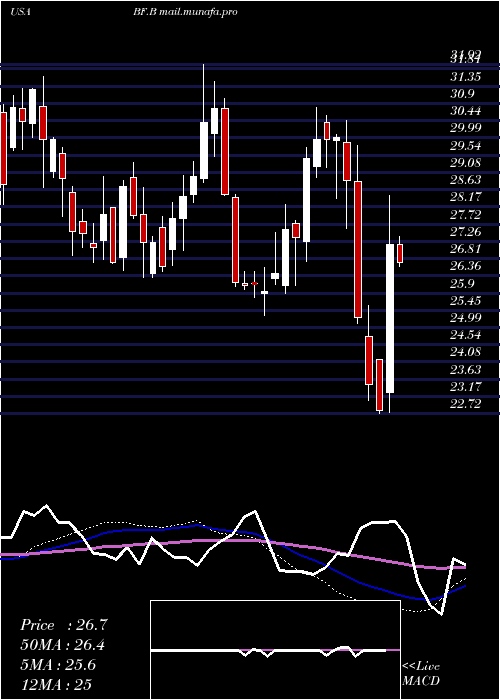
Task: Click the 23.17 price axis label
Action: click(x=465, y=387)
